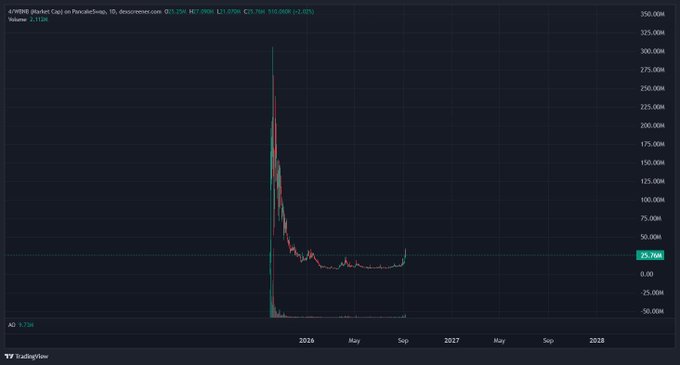Click the 250.00M price axis label
Image resolution: width=680 pixels, height=365 pixels.
pos(652,88)
